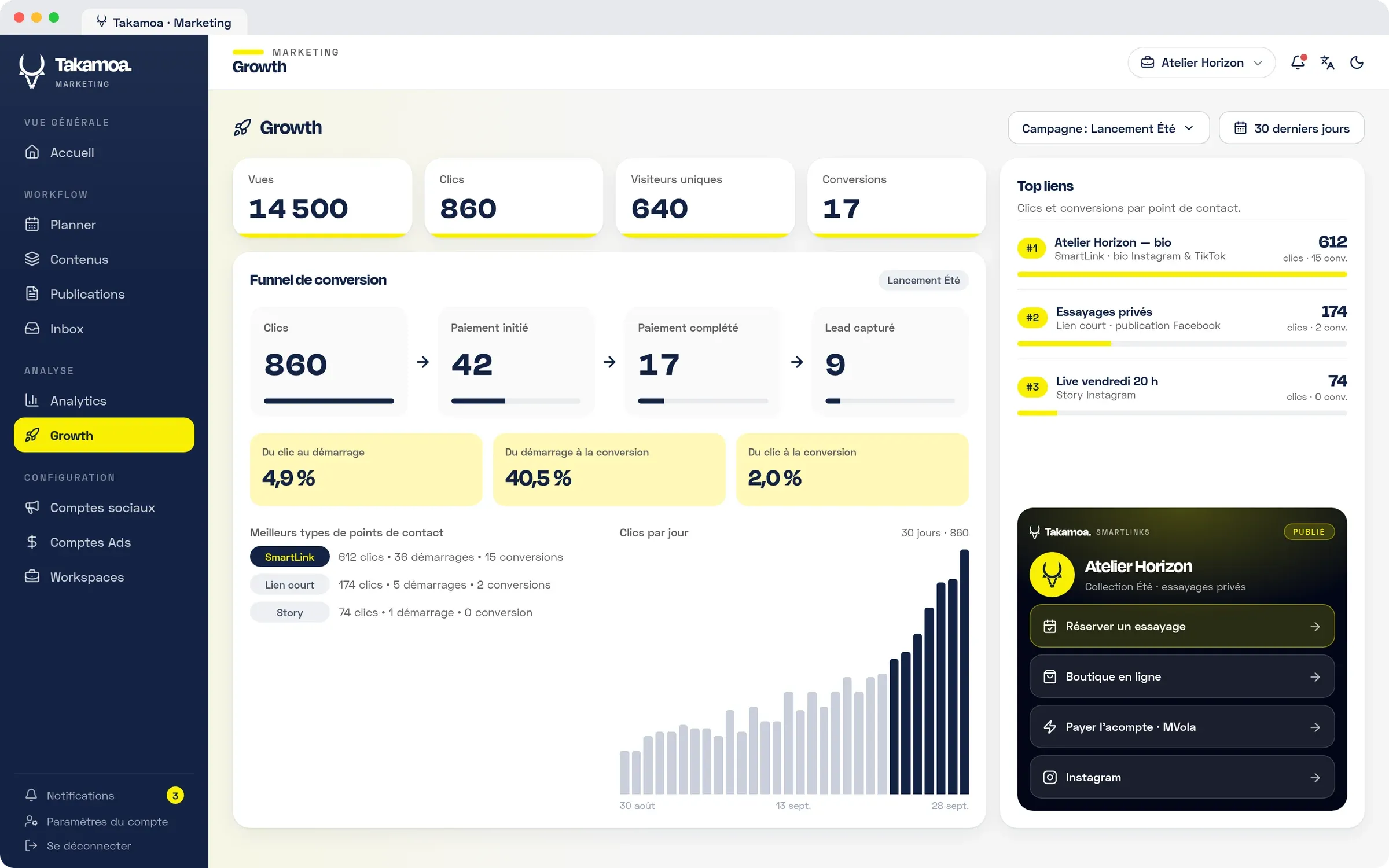Select the Story touchpoint pill

point(289,612)
